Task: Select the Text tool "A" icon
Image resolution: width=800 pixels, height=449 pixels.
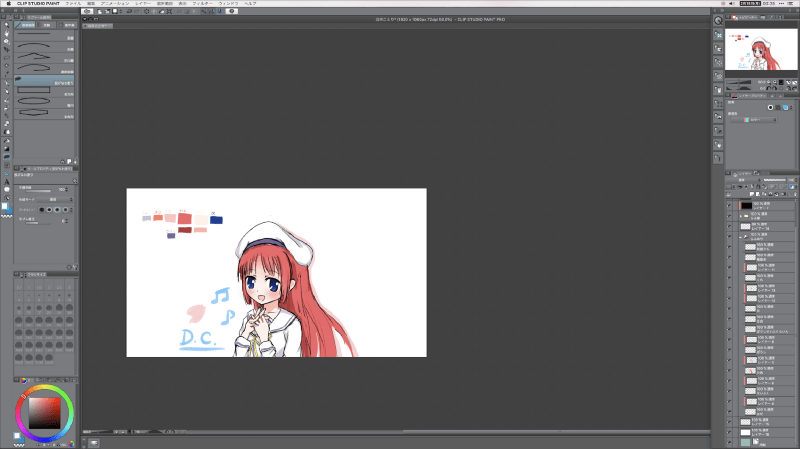Action: (6, 180)
